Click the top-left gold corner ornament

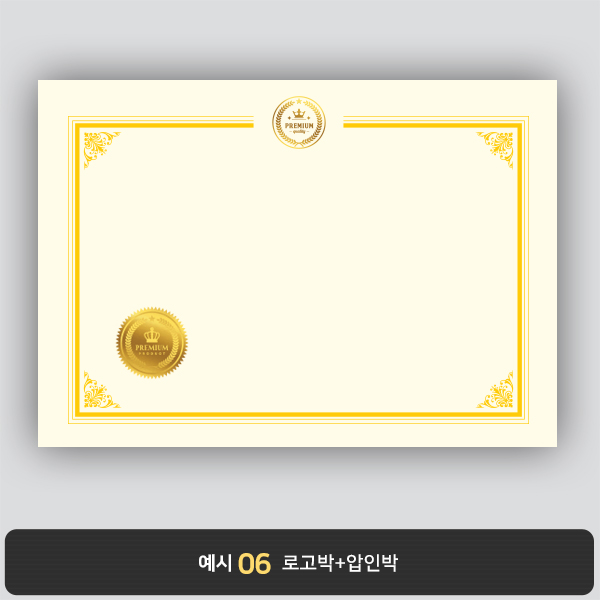pos(102,150)
